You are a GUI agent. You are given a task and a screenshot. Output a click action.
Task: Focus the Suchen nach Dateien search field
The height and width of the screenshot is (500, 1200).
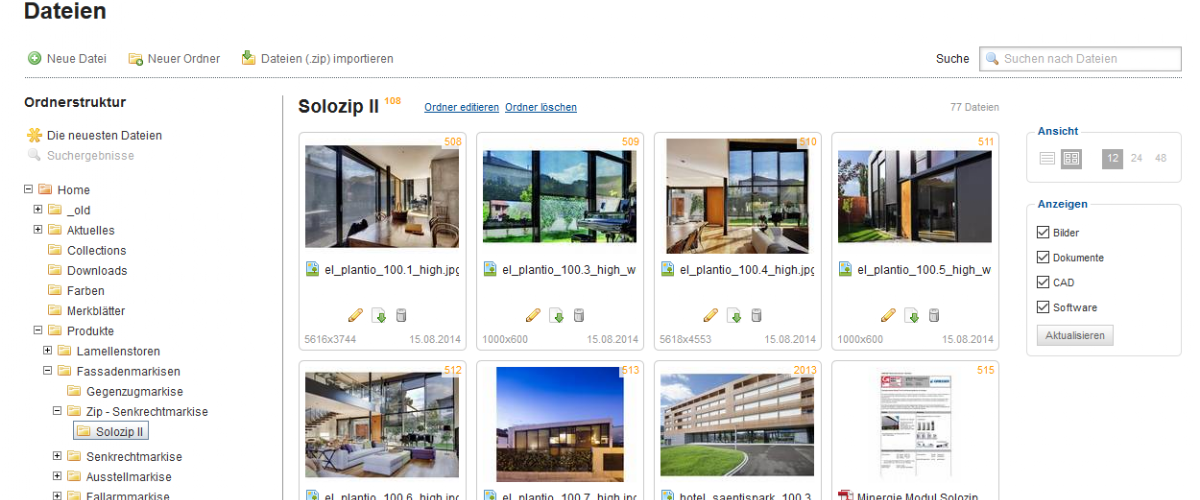point(1080,59)
